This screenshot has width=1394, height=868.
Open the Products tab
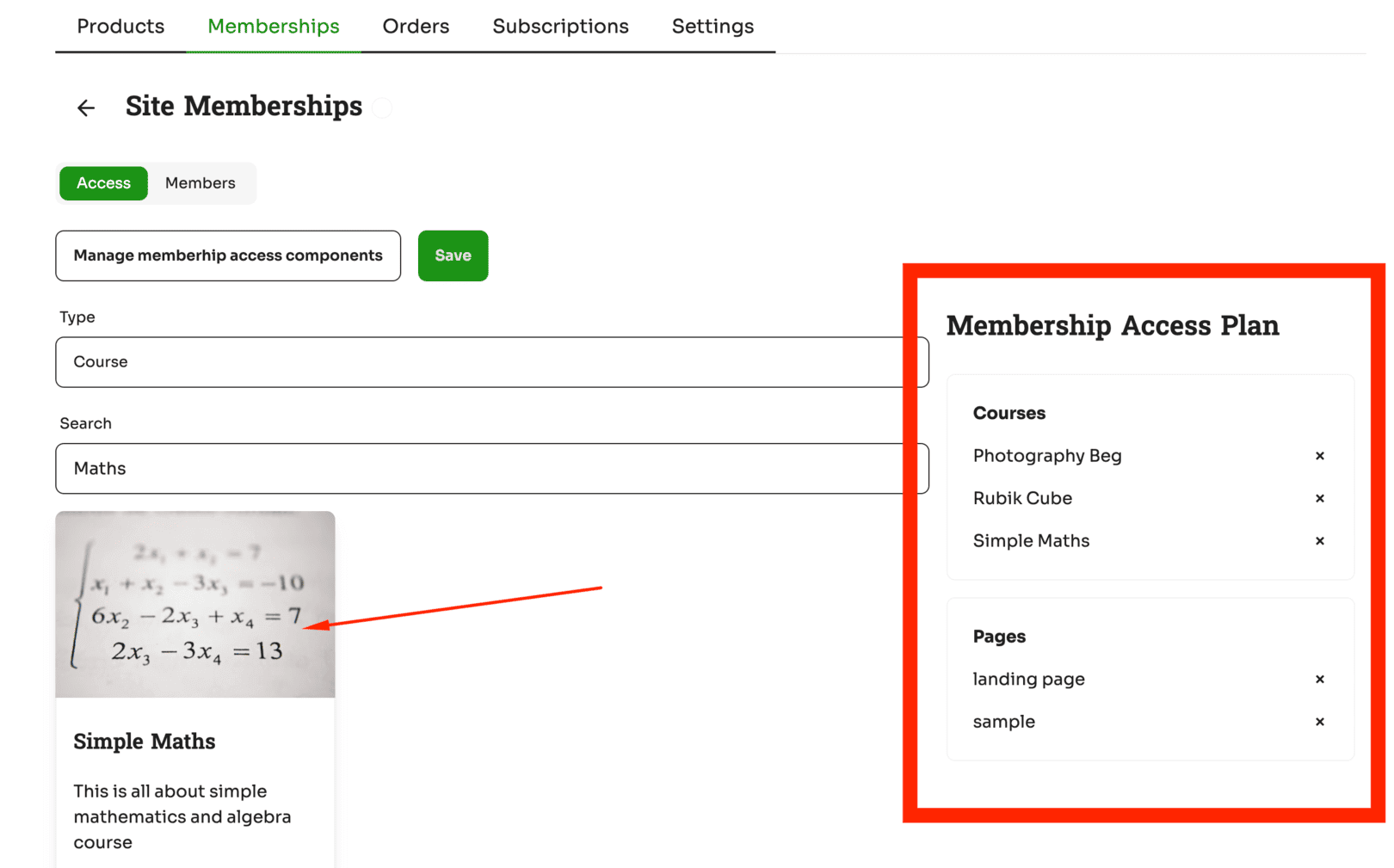120,27
